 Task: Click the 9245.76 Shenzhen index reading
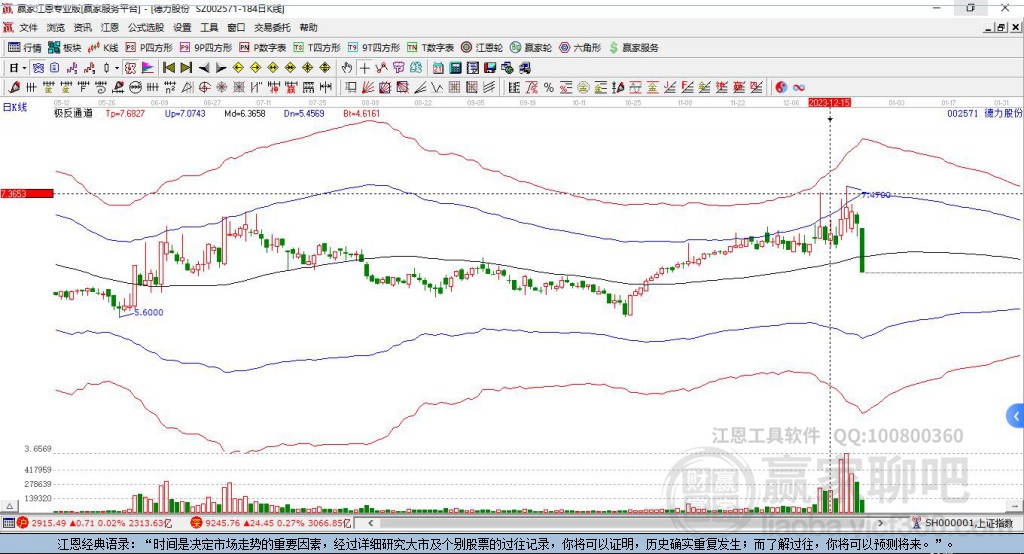coord(221,523)
